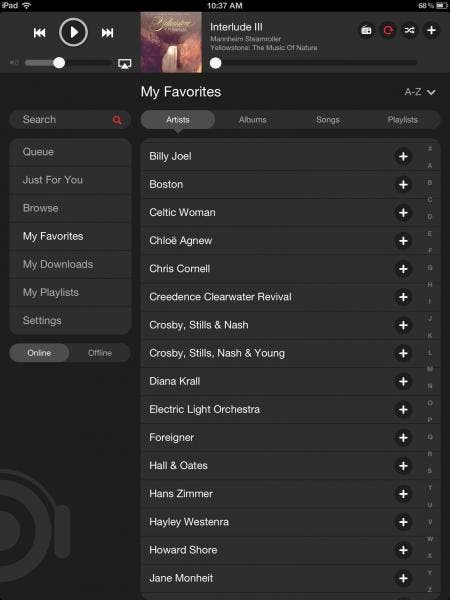The height and width of the screenshot is (600, 450).
Task: Skip to the next track
Action: [108, 33]
